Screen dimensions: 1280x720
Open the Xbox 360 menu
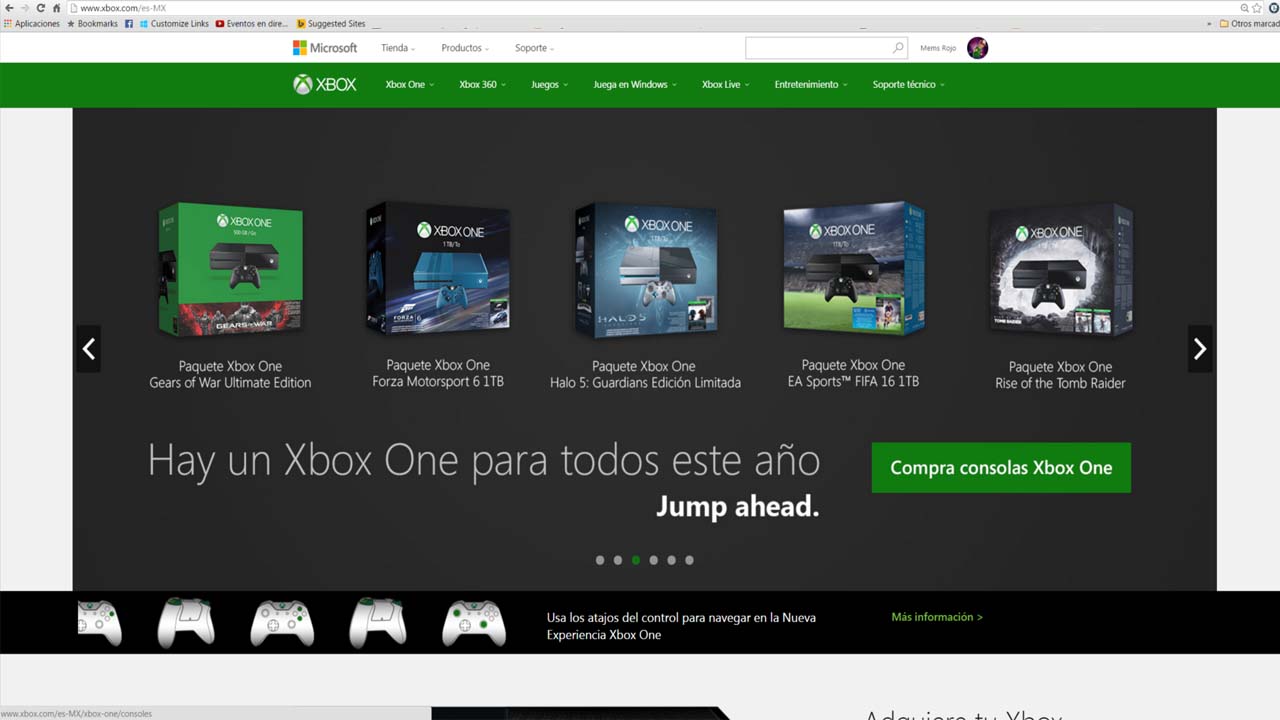coord(483,85)
